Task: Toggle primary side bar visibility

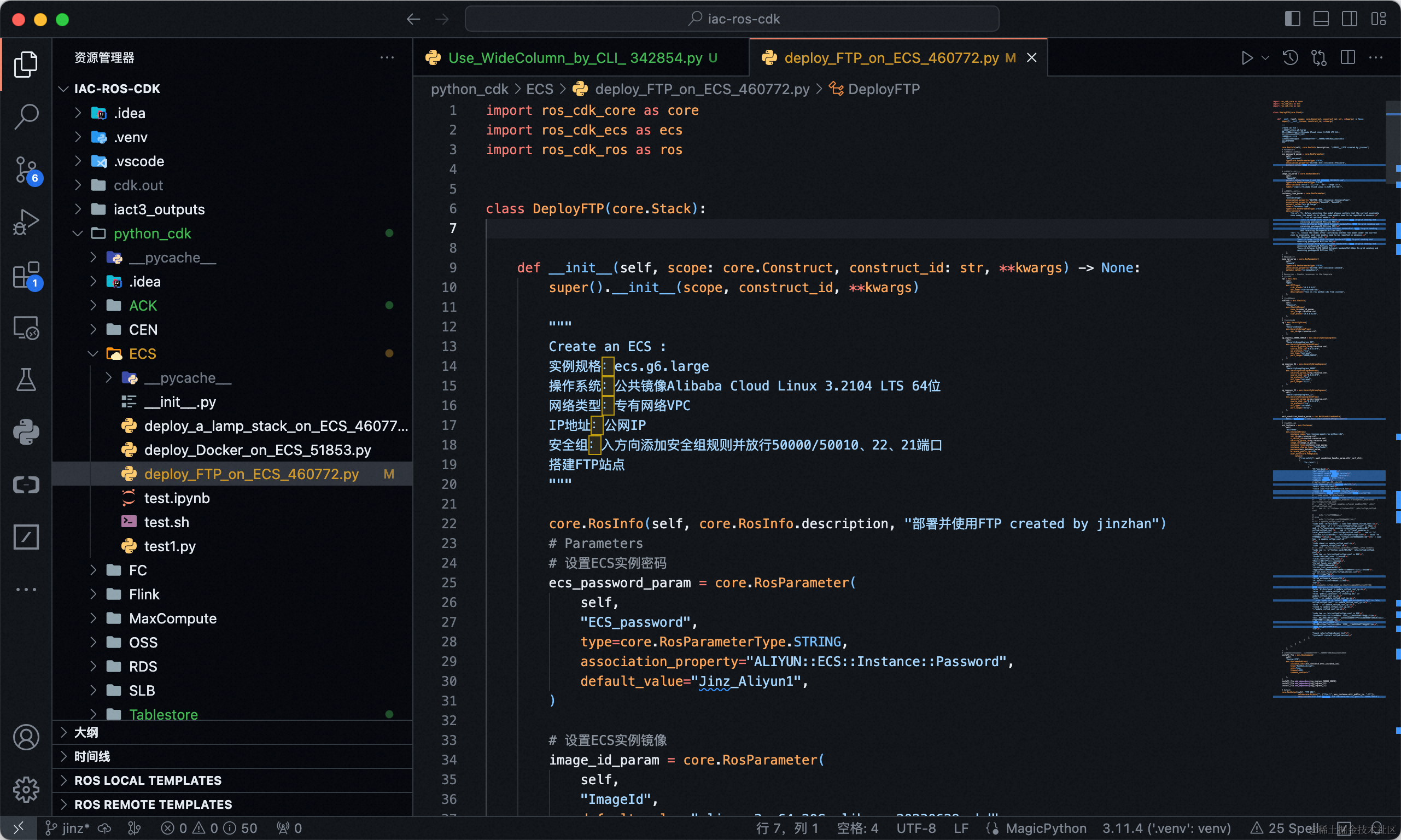Action: [x=1292, y=19]
